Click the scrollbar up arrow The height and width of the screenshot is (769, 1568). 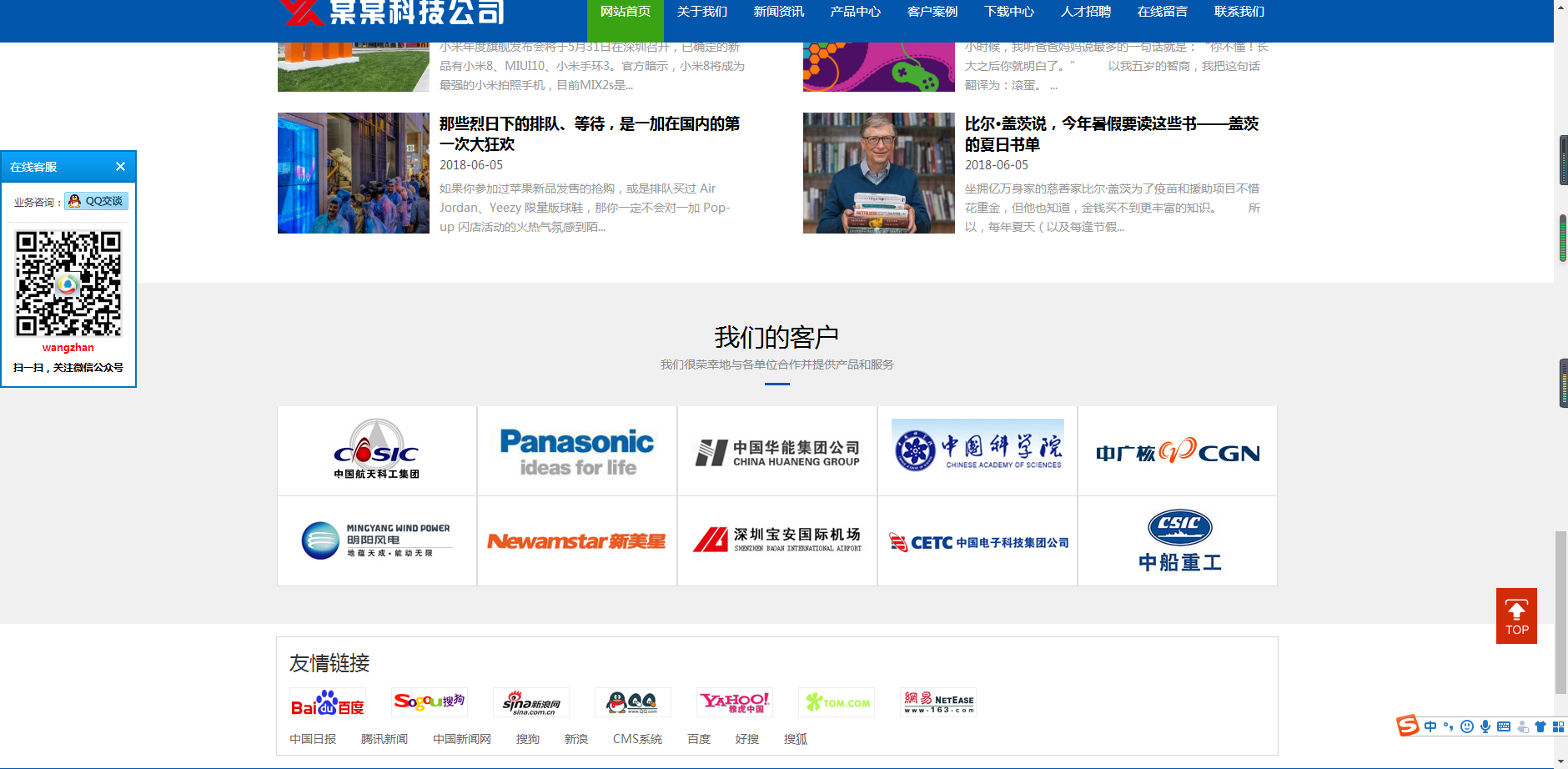[x=1560, y=5]
